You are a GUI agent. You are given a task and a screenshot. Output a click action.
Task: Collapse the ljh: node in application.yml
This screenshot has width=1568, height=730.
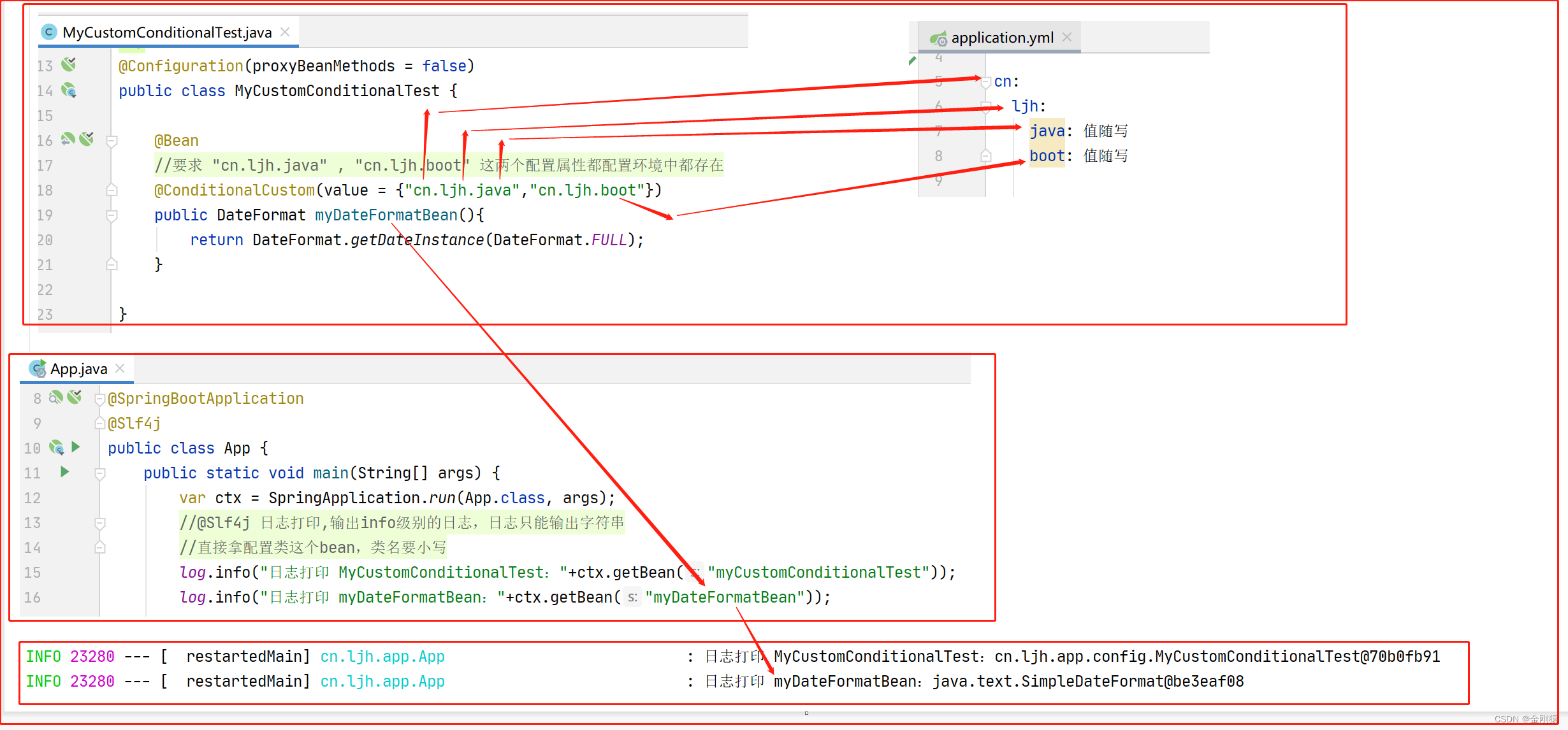click(986, 106)
